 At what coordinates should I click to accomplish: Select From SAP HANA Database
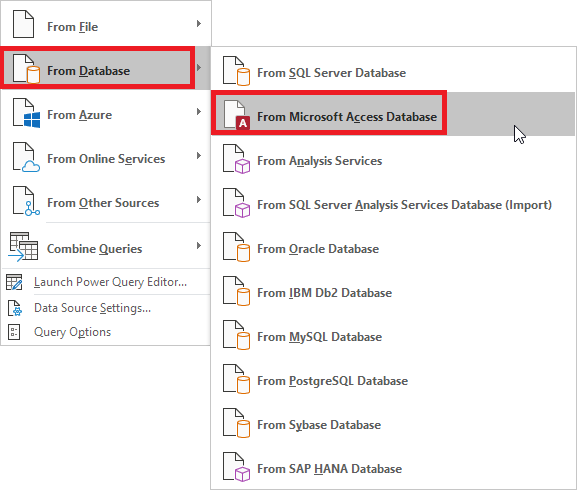click(393, 466)
